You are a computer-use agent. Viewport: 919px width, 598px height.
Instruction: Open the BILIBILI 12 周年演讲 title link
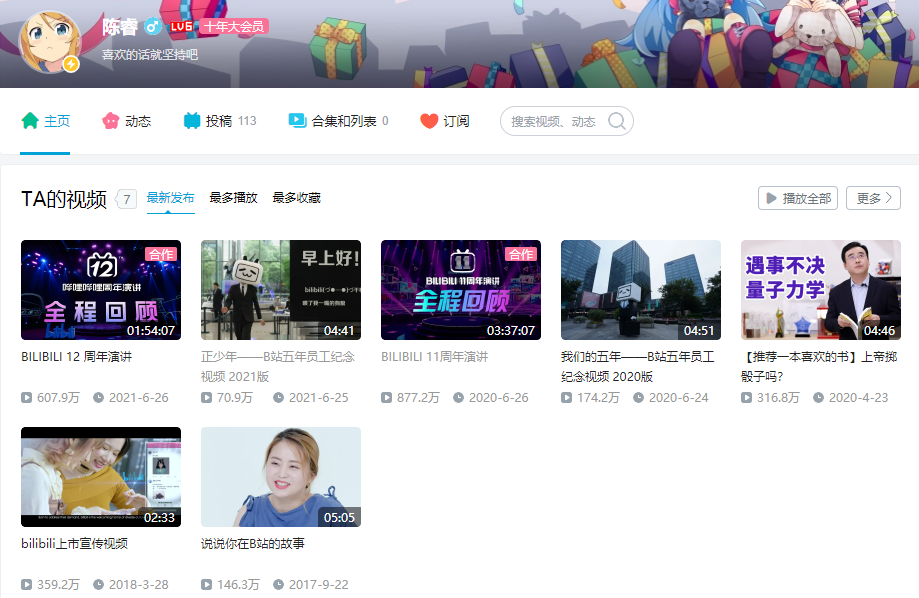[x=76, y=356]
